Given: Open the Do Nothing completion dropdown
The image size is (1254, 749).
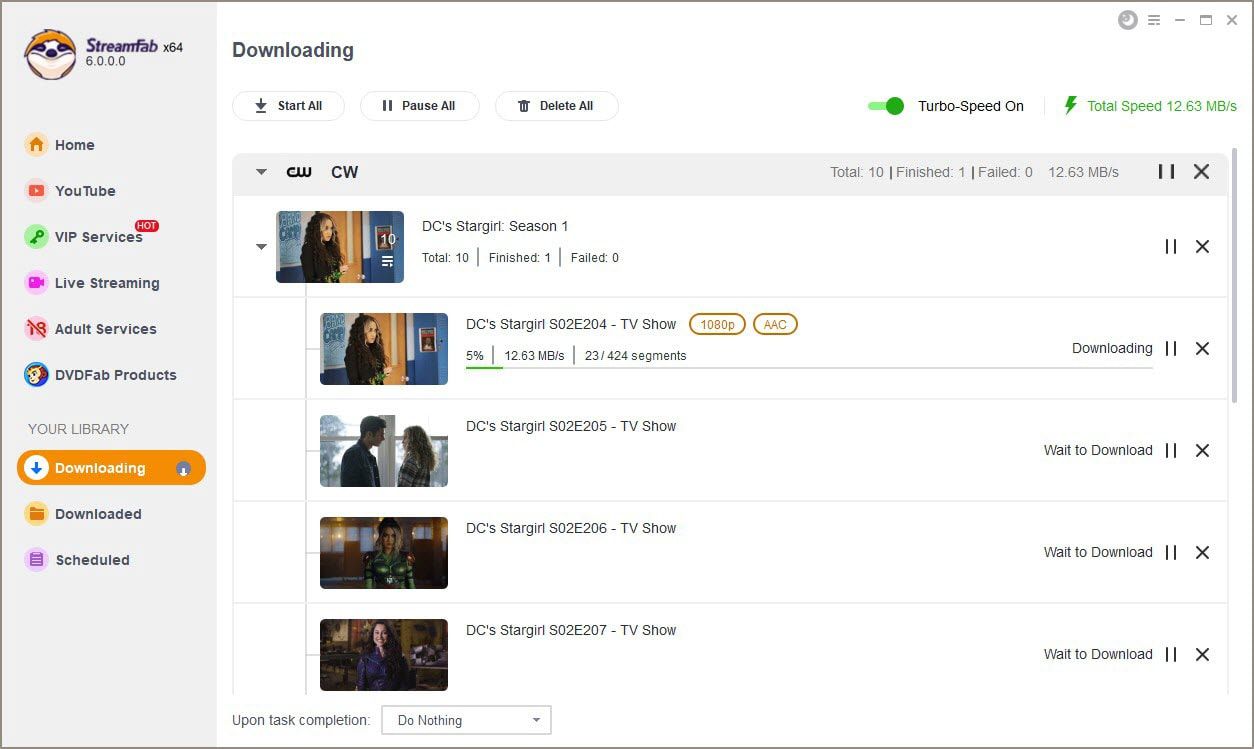Looking at the screenshot, I should tap(466, 720).
